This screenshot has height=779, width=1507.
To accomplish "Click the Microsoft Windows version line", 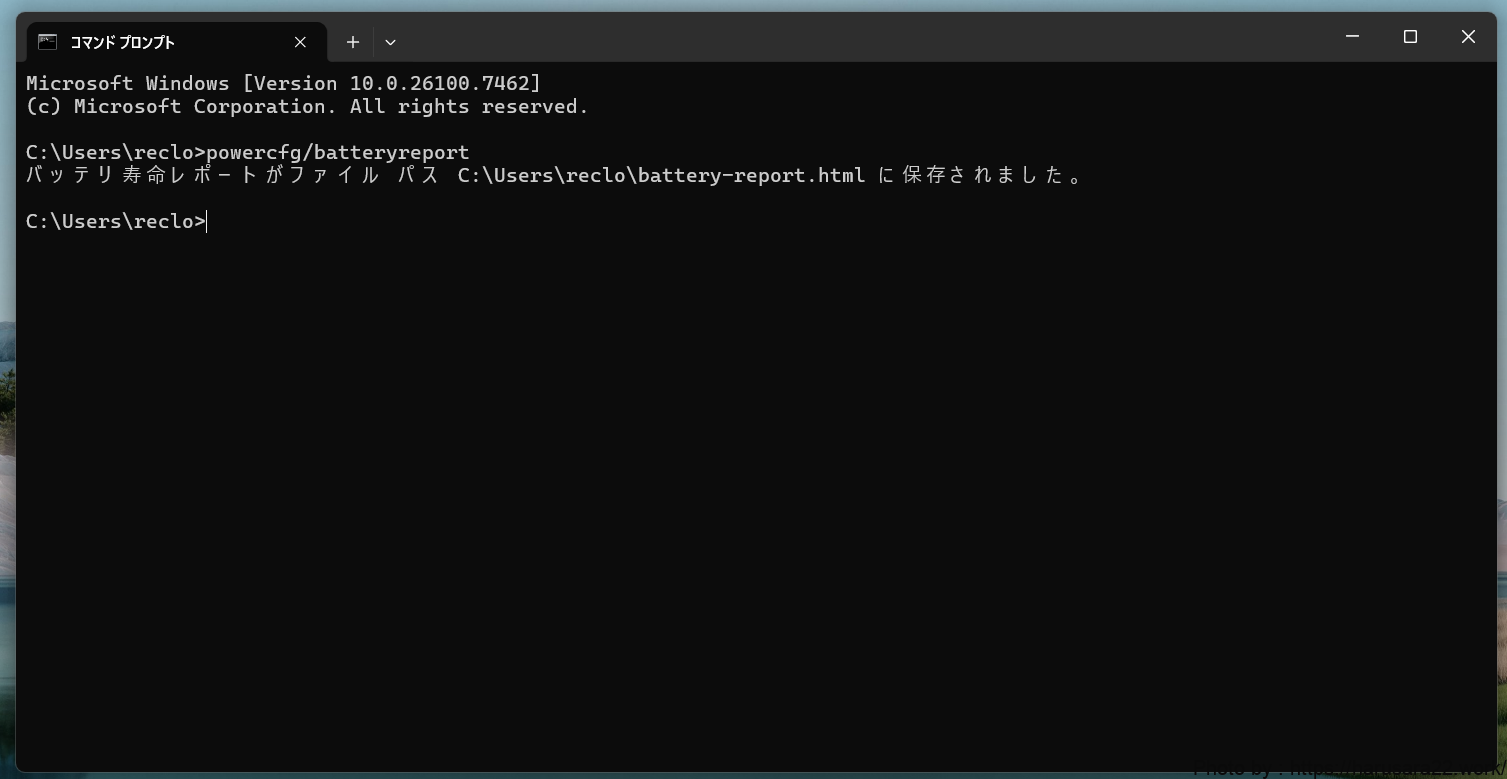I will (282, 84).
